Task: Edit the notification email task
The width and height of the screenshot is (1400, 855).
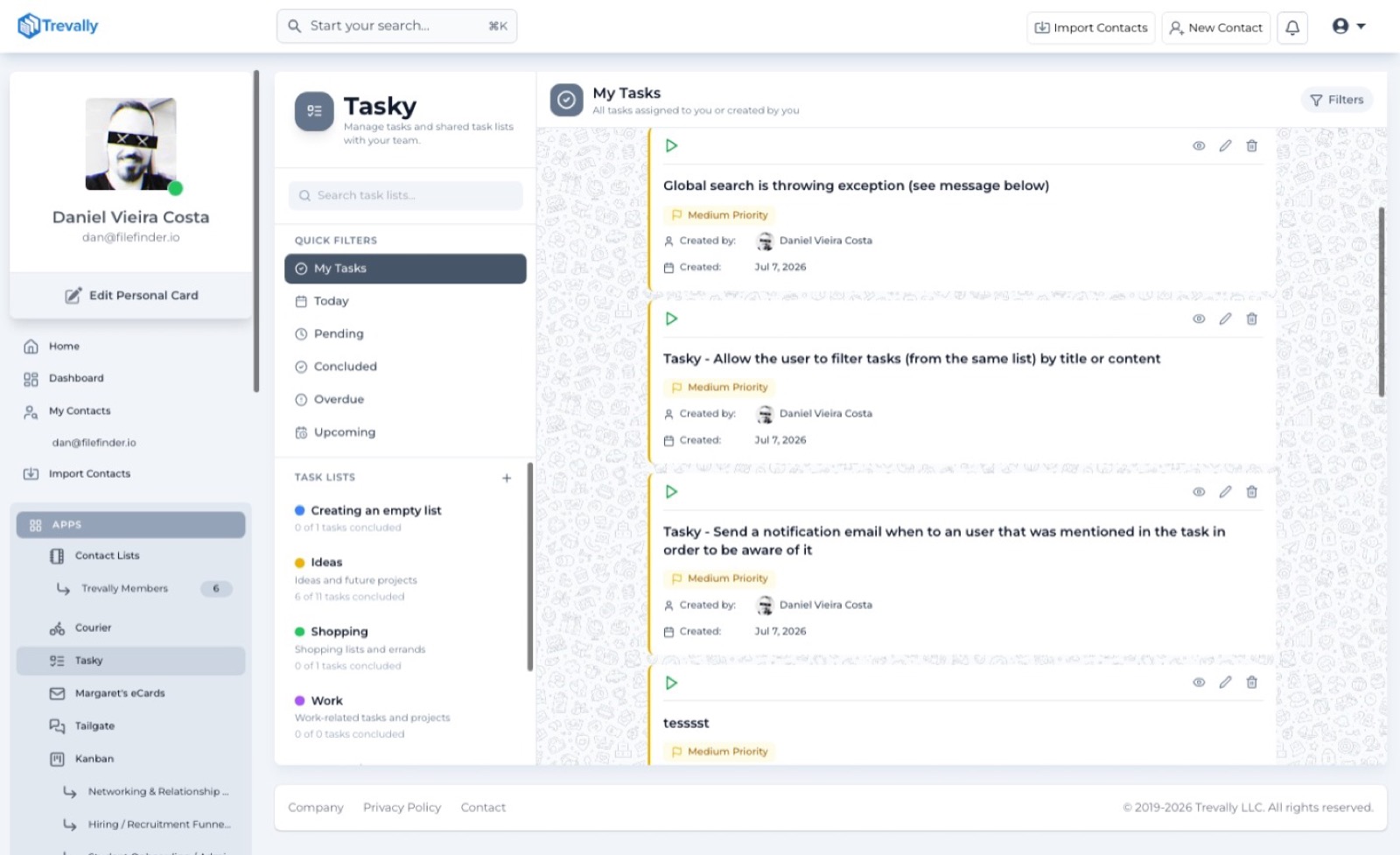Action: [x=1225, y=493]
